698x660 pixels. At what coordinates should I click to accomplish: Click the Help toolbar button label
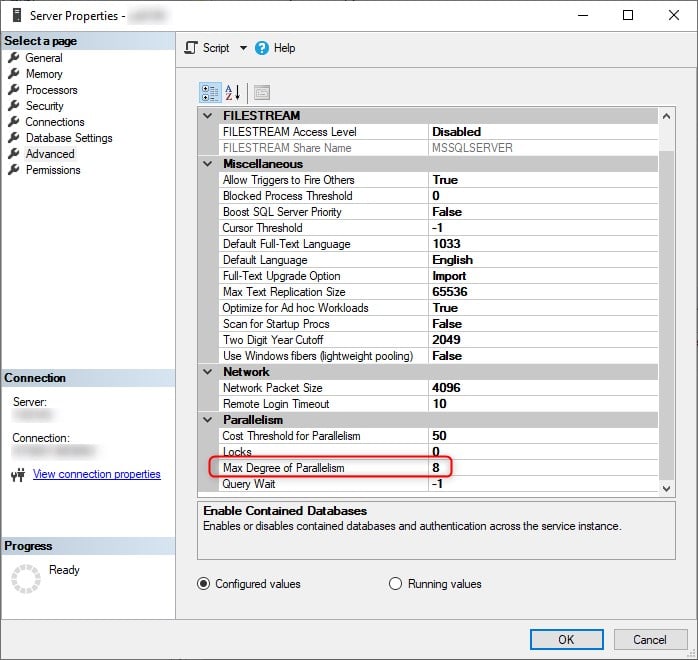[284, 48]
